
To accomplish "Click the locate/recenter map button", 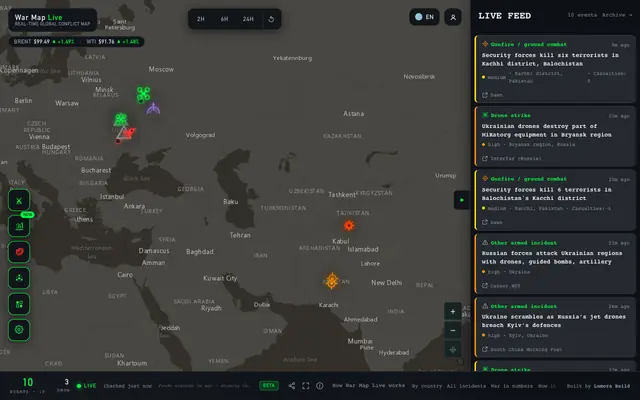I will pyautogui.click(x=453, y=350).
